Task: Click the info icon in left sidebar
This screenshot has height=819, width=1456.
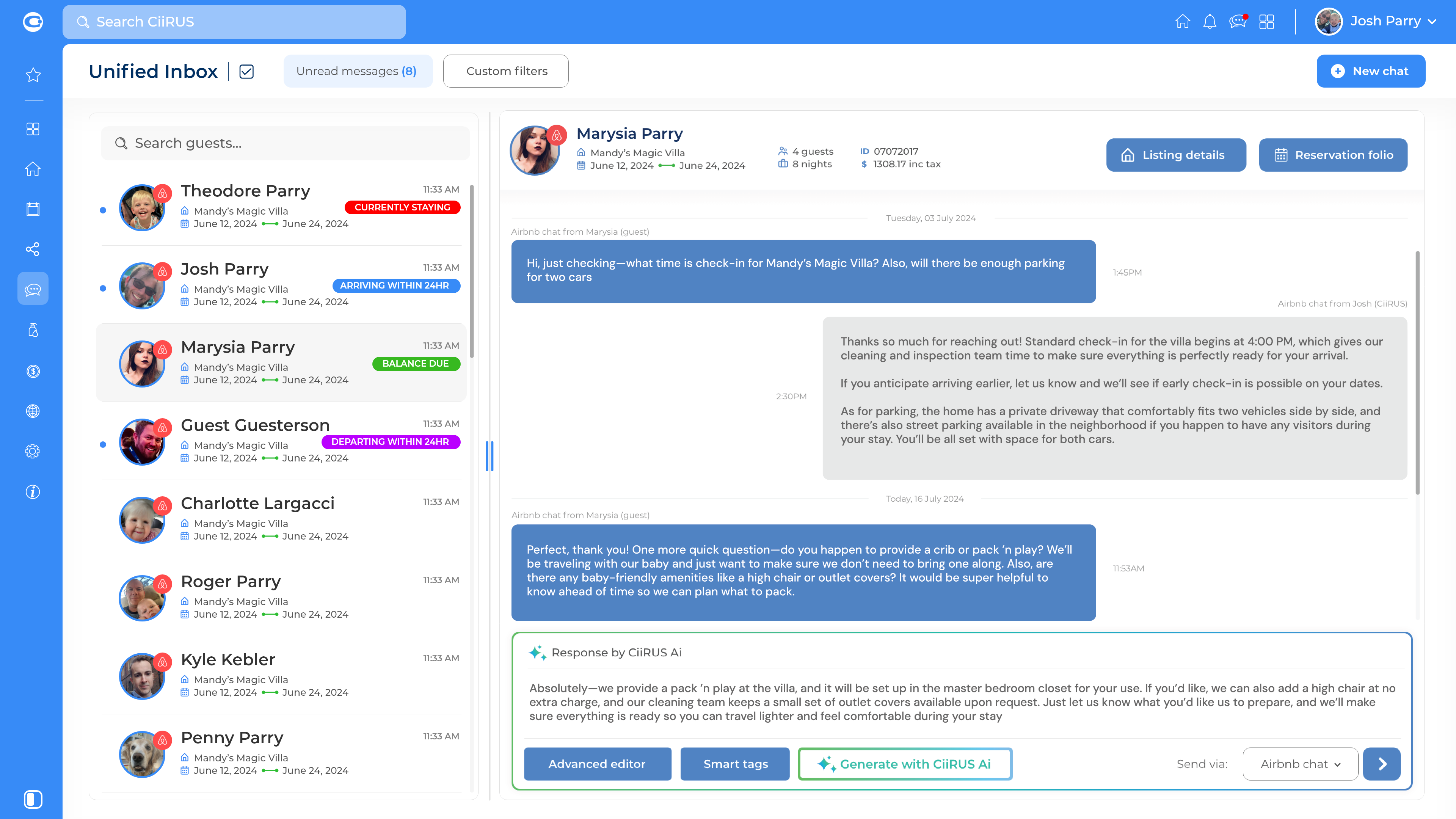Action: coord(33,492)
